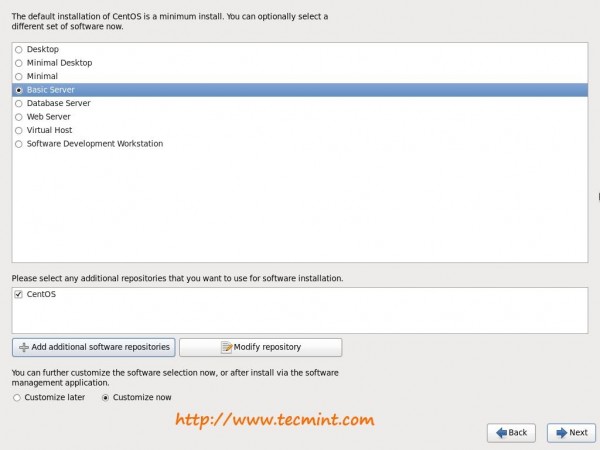Click the Back arrow icon
The height and width of the screenshot is (450, 600).
click(500, 433)
